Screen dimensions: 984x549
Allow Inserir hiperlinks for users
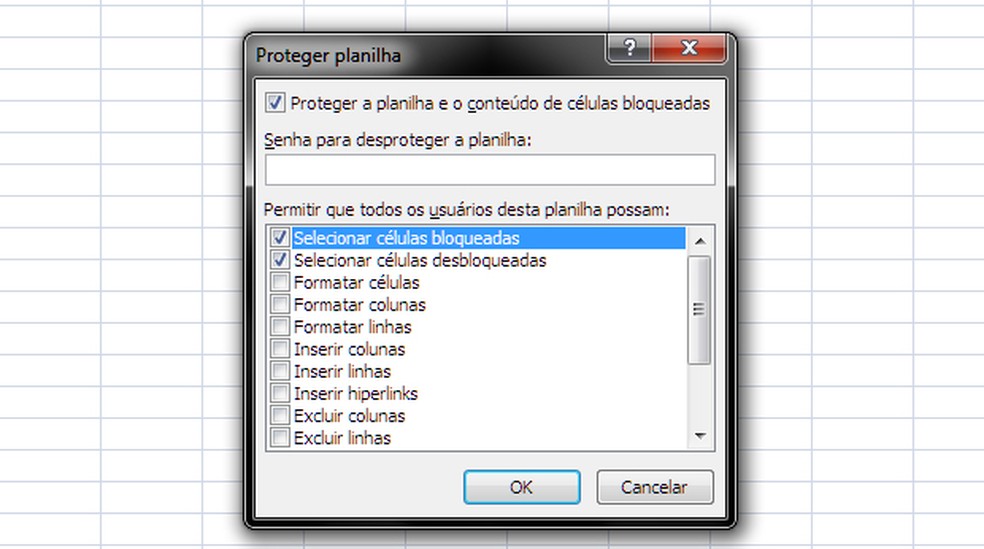280,394
